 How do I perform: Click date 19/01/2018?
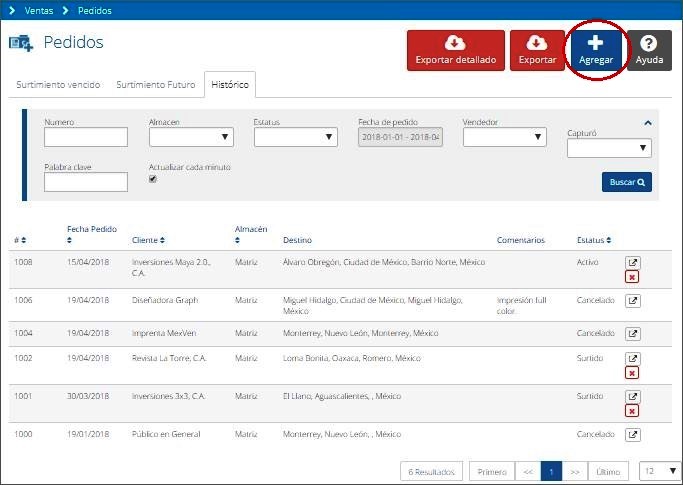pyautogui.click(x=88, y=434)
